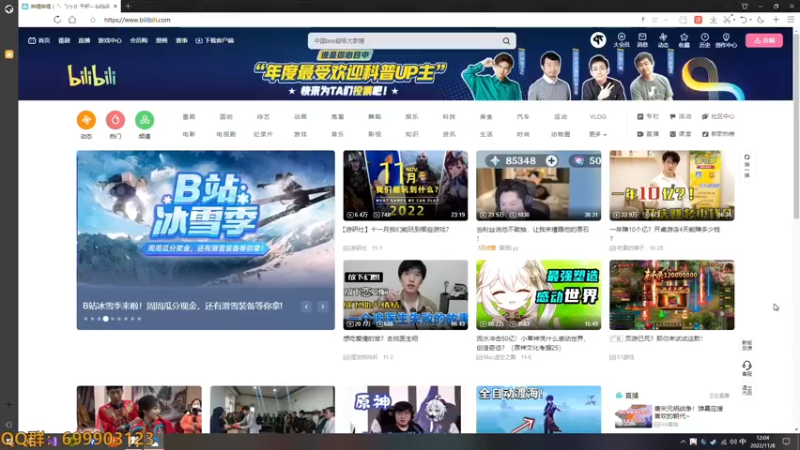Open the 专栏 link
Screen dimensions: 800x450
(x=648, y=117)
